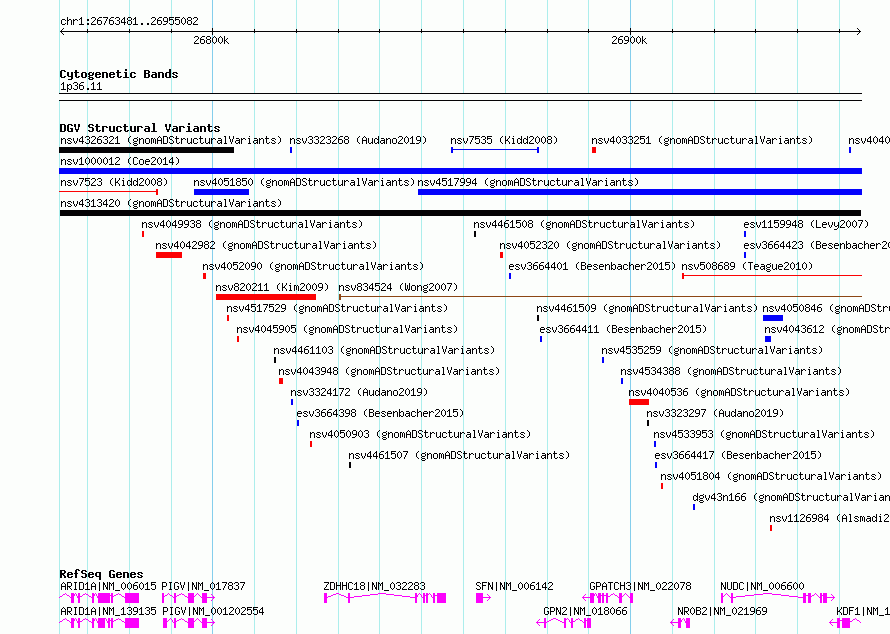Click the nsv4326321 gnomAD variant label
This screenshot has width=890, height=634.
pyautogui.click(x=171, y=140)
